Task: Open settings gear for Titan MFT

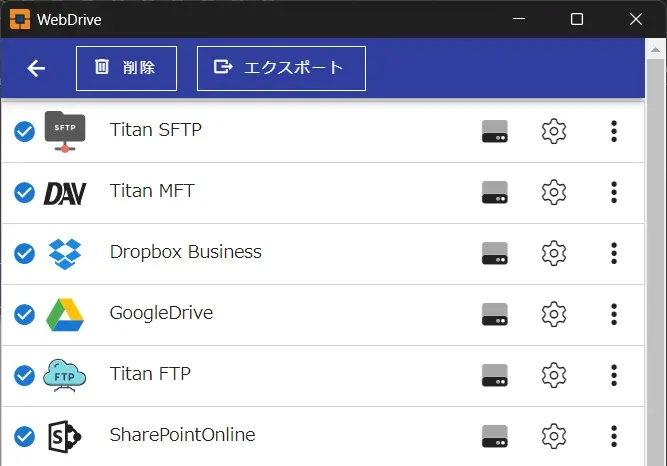Action: pyautogui.click(x=554, y=192)
